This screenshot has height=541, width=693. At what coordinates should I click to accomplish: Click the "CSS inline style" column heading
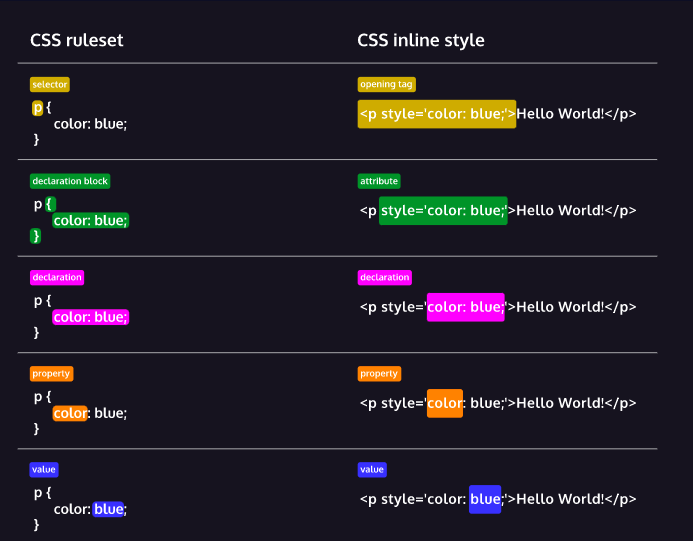[x=421, y=40]
